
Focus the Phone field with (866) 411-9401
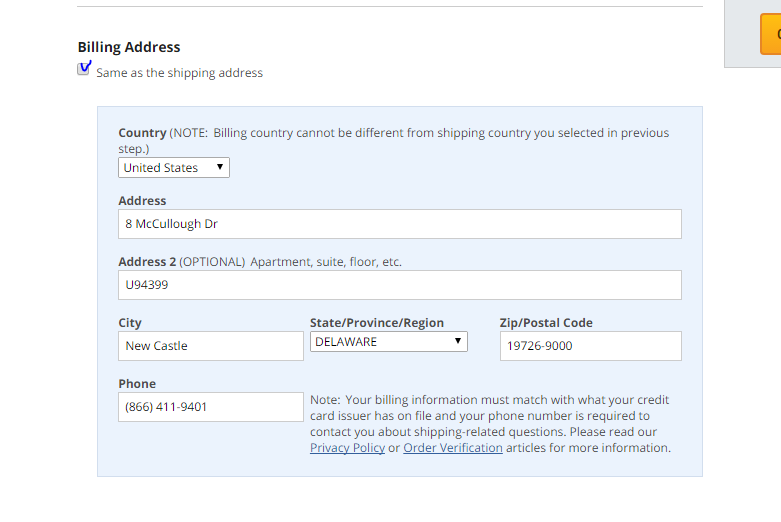pos(210,407)
